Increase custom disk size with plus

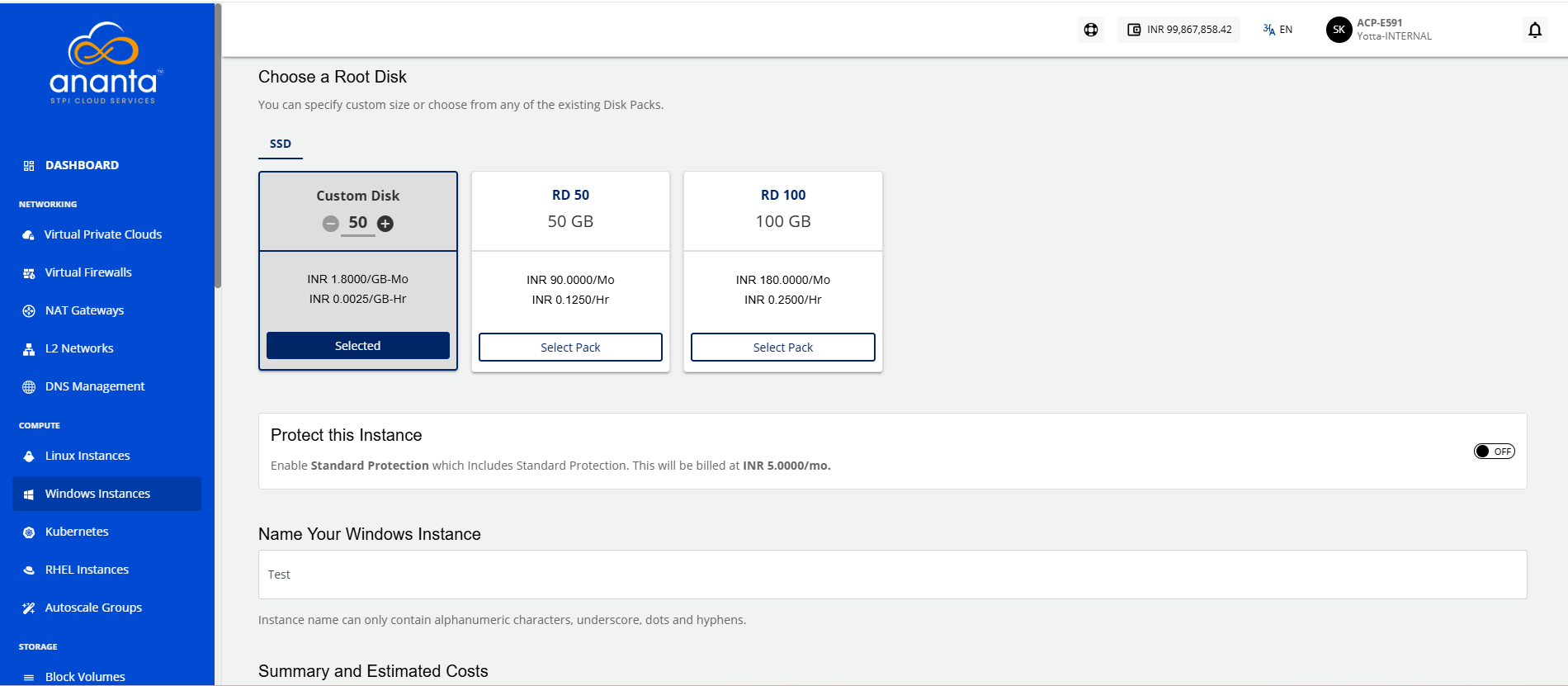tap(385, 224)
